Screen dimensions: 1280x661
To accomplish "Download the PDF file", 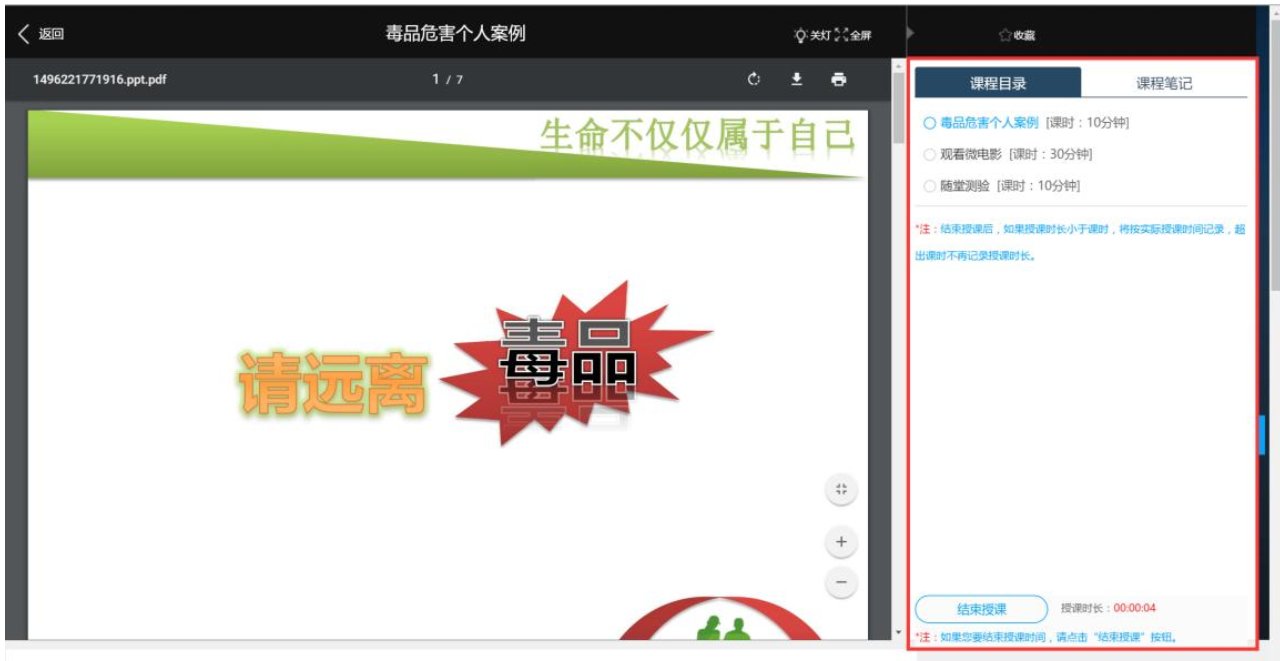I will click(x=797, y=79).
